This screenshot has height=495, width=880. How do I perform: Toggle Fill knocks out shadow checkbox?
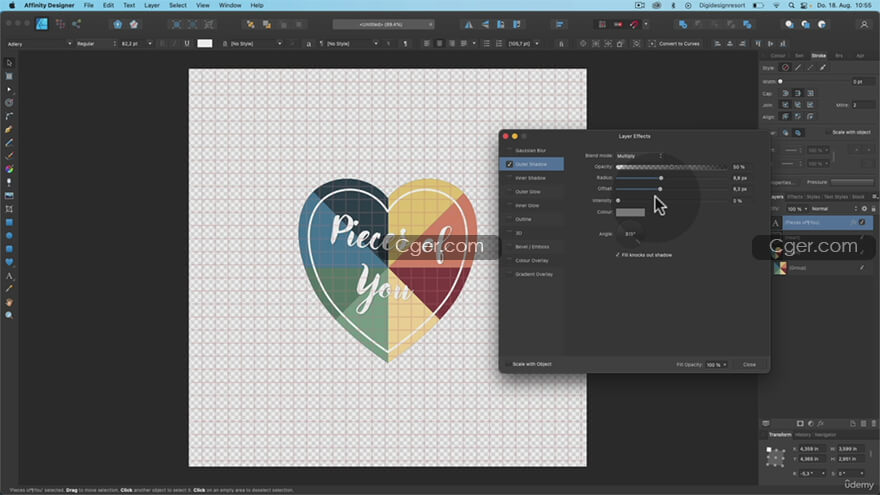(618, 255)
